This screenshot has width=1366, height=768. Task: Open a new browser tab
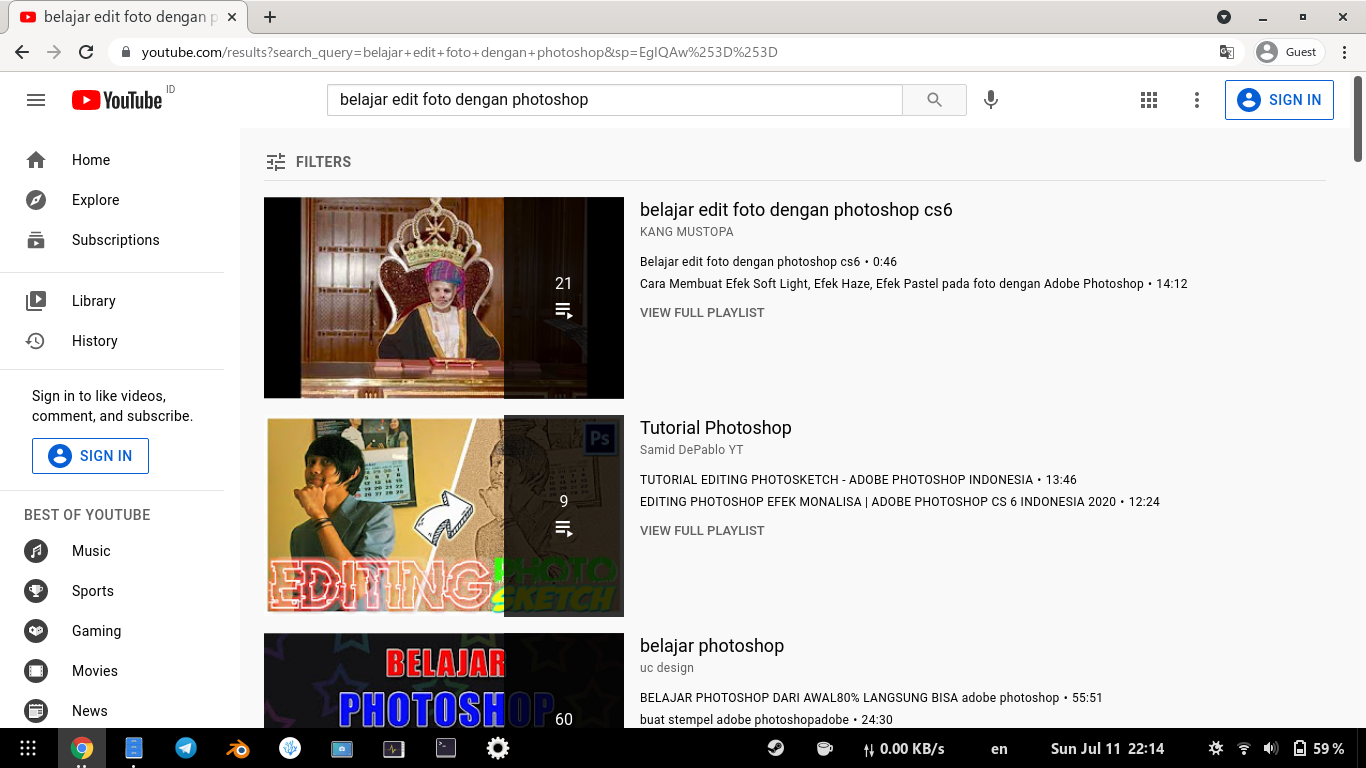click(x=270, y=17)
